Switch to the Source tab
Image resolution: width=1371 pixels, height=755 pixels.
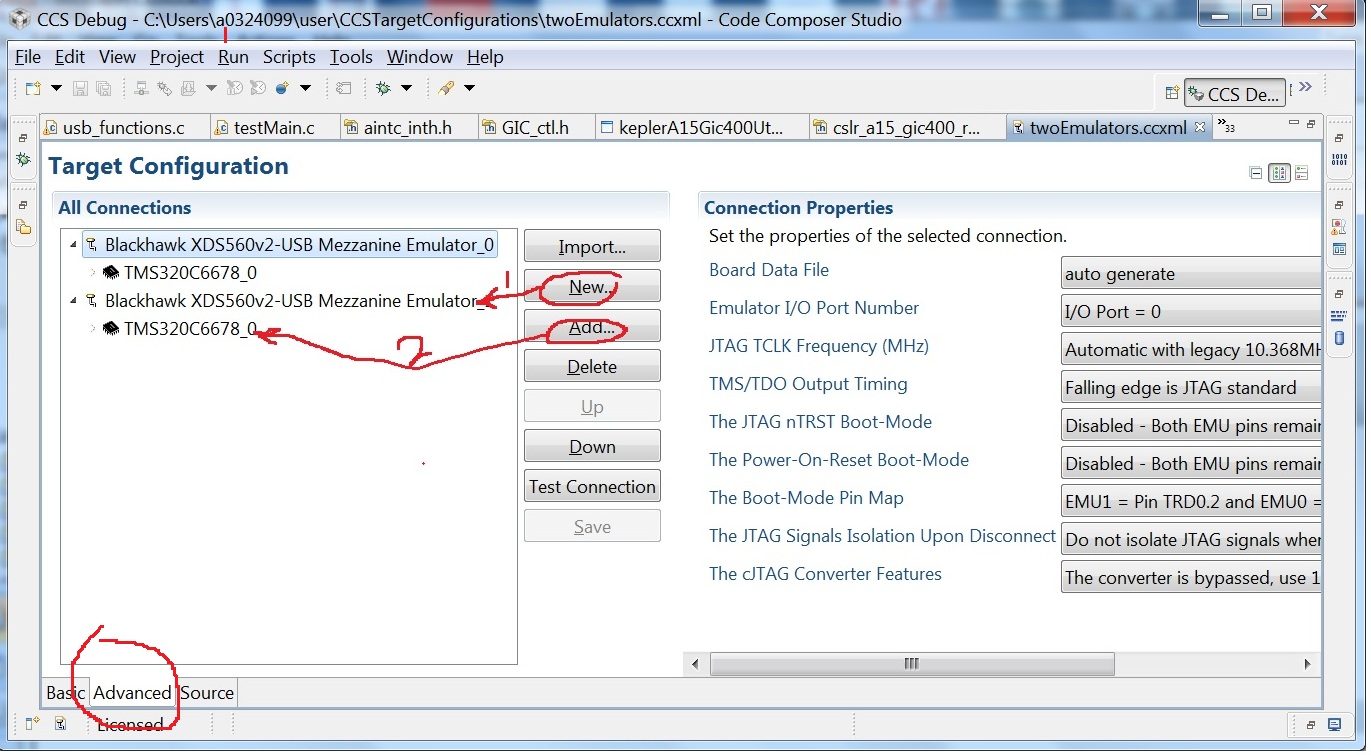(207, 693)
